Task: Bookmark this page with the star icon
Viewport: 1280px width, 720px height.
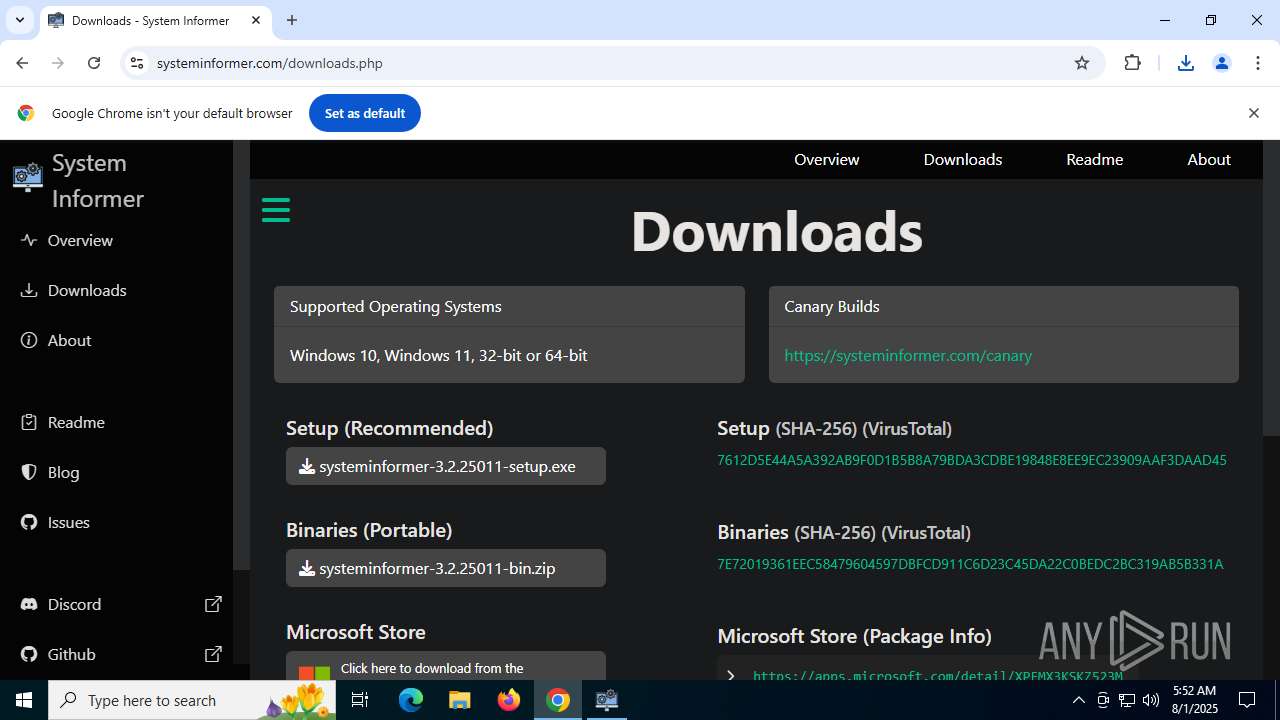Action: (x=1082, y=63)
